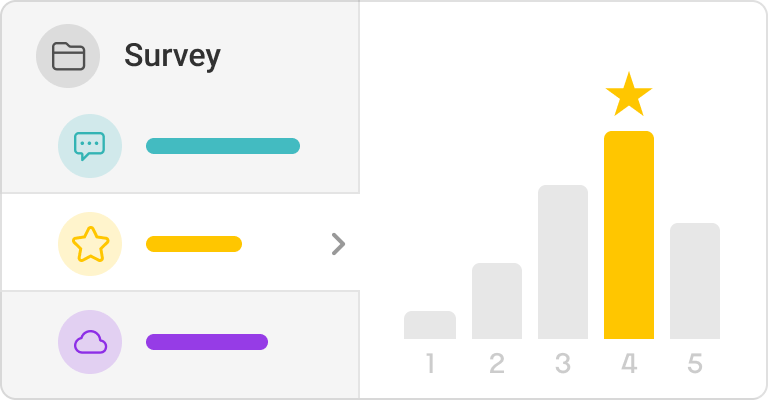Click the Survey folder icon

coord(68,56)
